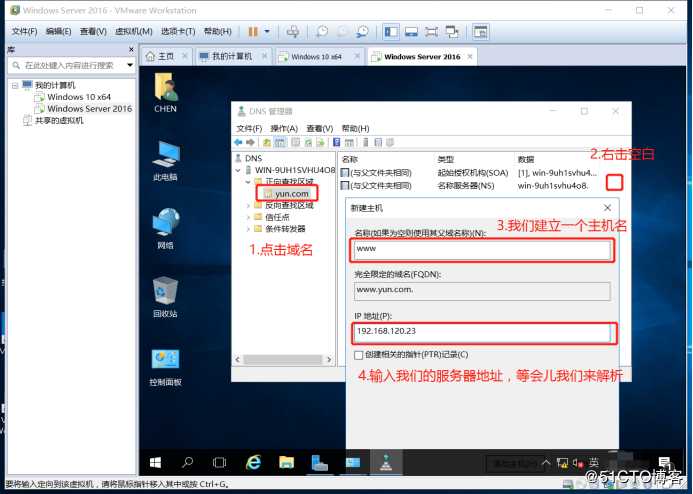Open DNS Manager 文件(F) menu
Viewport: 693px width, 494px height.
249,128
